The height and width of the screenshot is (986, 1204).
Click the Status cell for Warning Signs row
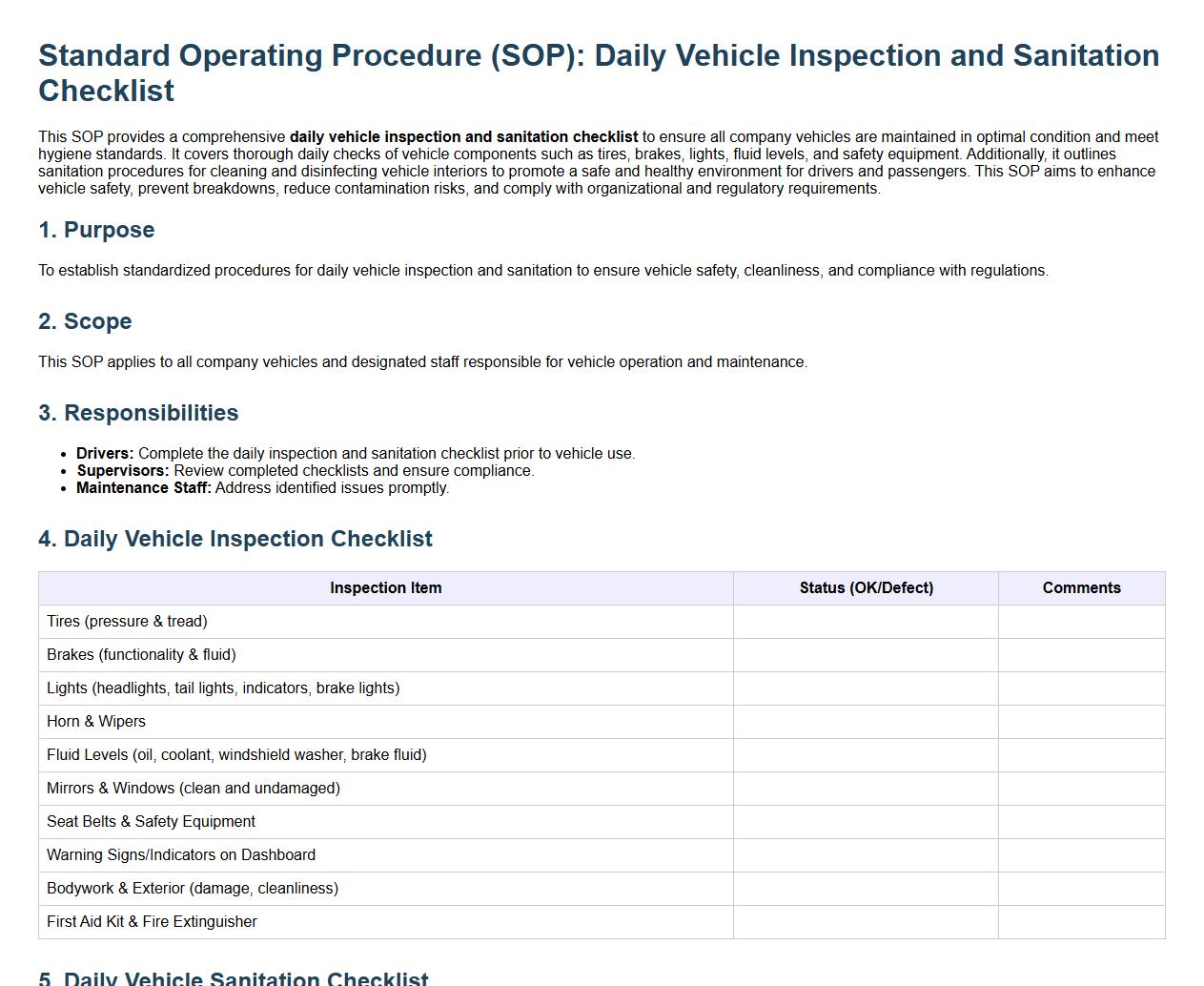click(866, 855)
